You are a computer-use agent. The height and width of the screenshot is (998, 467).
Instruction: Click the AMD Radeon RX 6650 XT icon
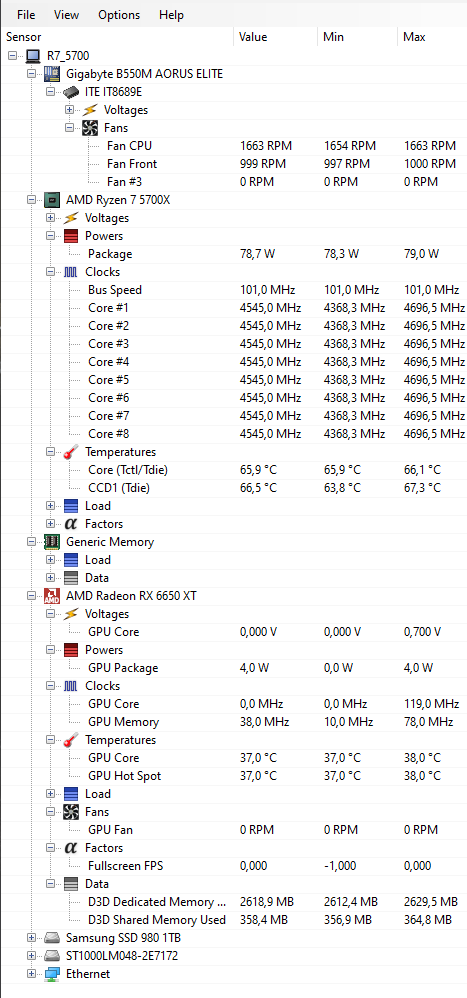click(52, 596)
